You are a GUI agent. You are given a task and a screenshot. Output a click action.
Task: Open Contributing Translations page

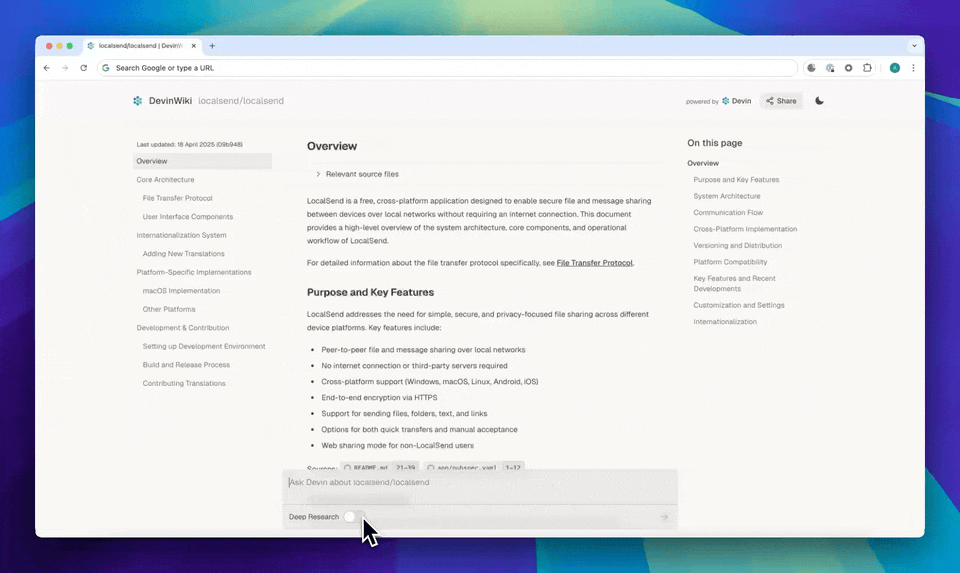click(184, 383)
